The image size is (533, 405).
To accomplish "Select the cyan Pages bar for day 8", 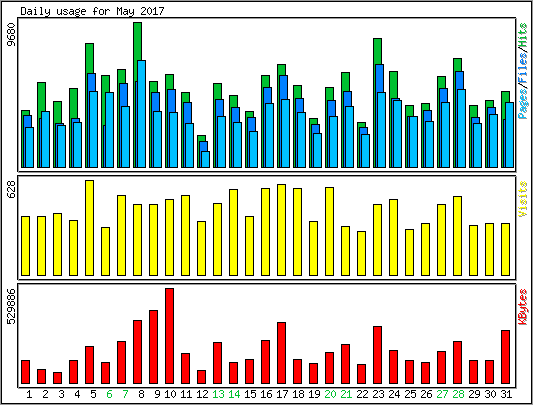I will 142,114.
